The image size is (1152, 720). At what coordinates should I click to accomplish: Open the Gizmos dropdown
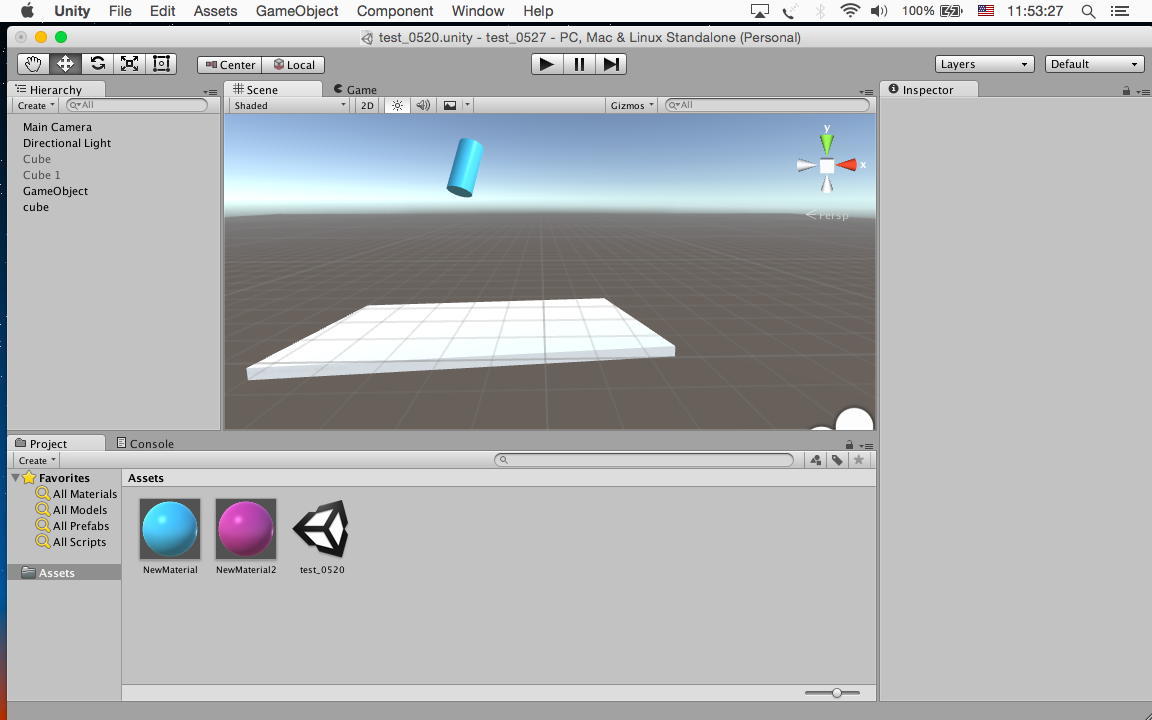(632, 105)
